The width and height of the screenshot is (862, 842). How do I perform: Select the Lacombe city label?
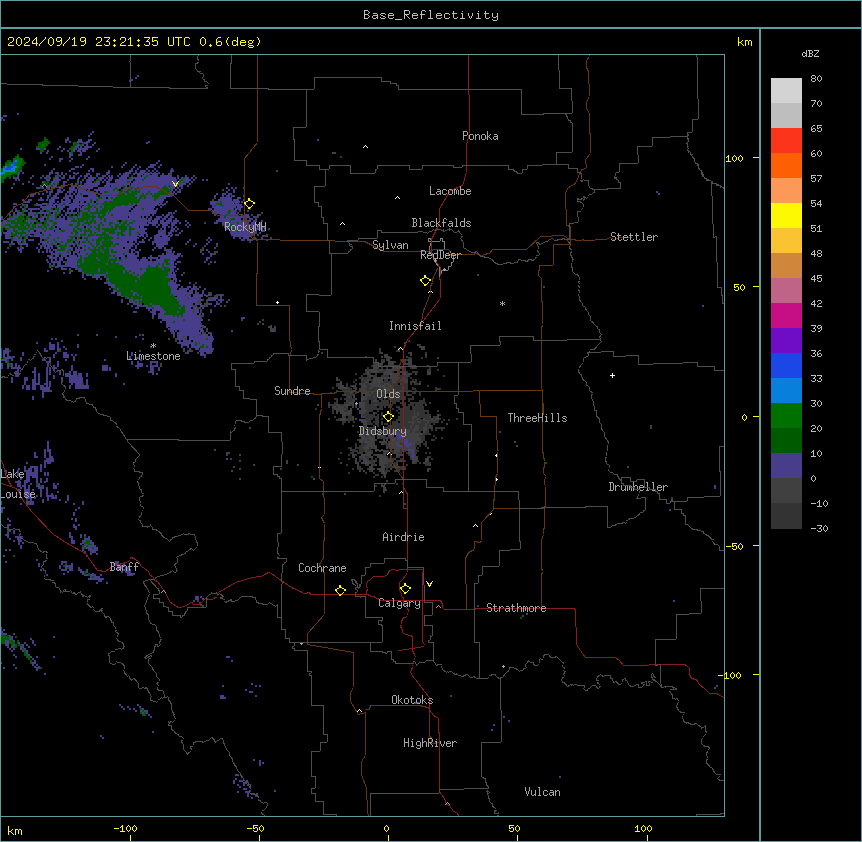tap(450, 191)
